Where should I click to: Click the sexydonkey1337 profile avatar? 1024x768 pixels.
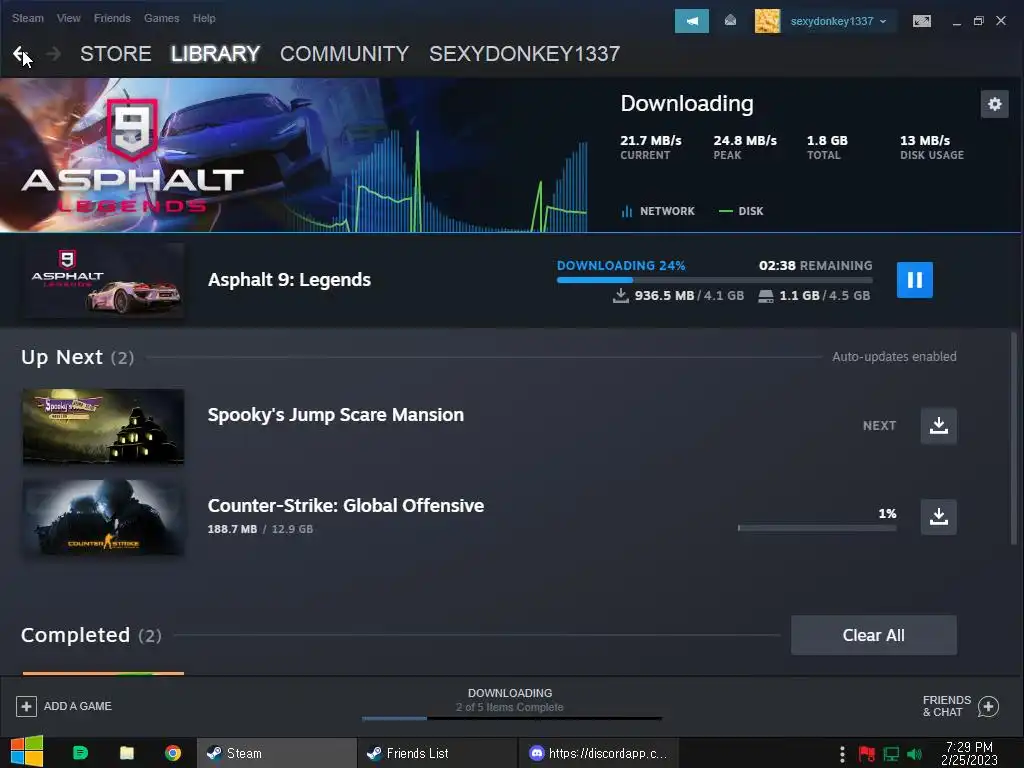point(767,21)
